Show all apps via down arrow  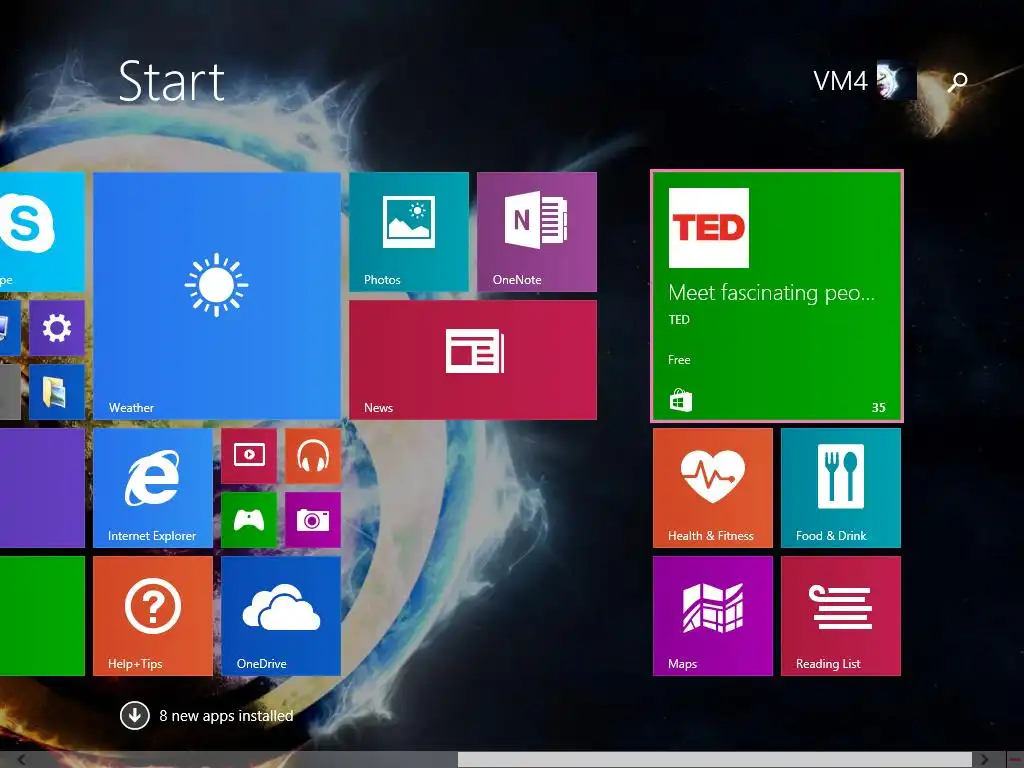coord(135,716)
